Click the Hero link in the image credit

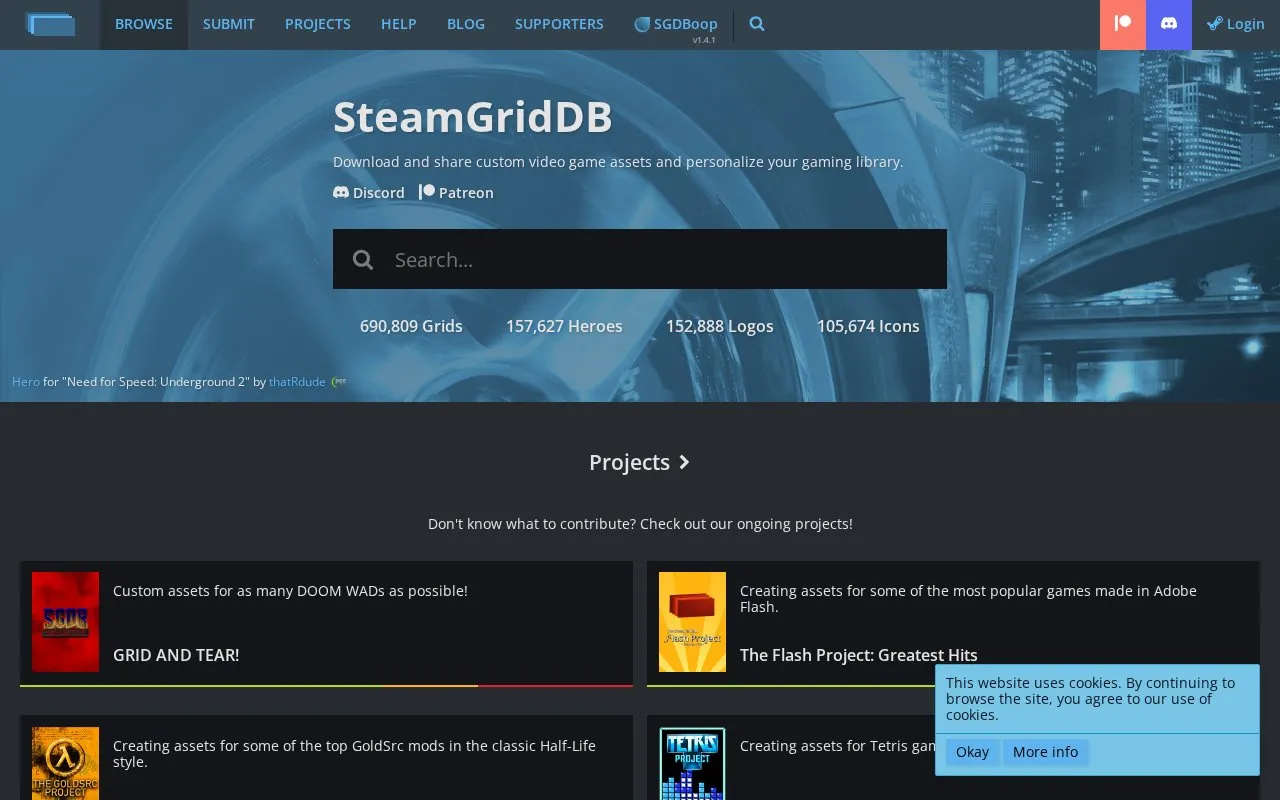pyautogui.click(x=26, y=382)
